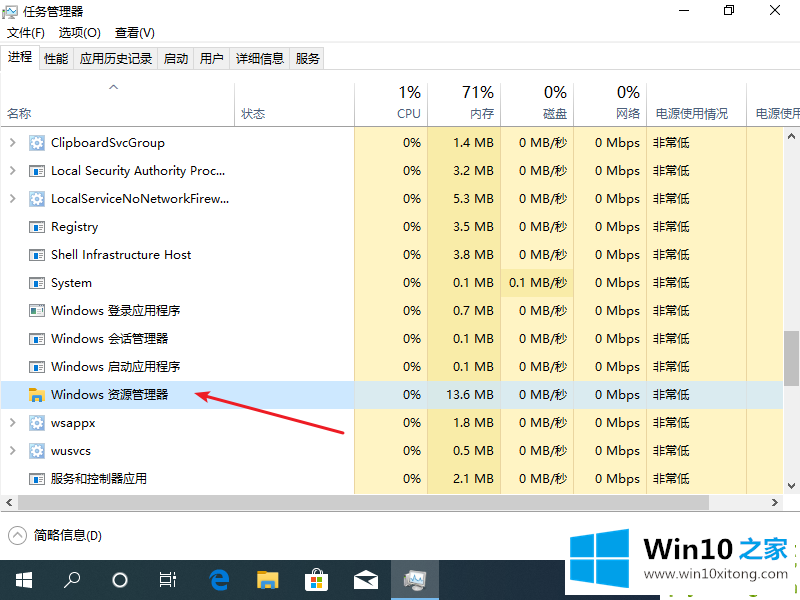This screenshot has width=800, height=600.
Task: Expand the wusvcs process group
Action: click(x=13, y=451)
